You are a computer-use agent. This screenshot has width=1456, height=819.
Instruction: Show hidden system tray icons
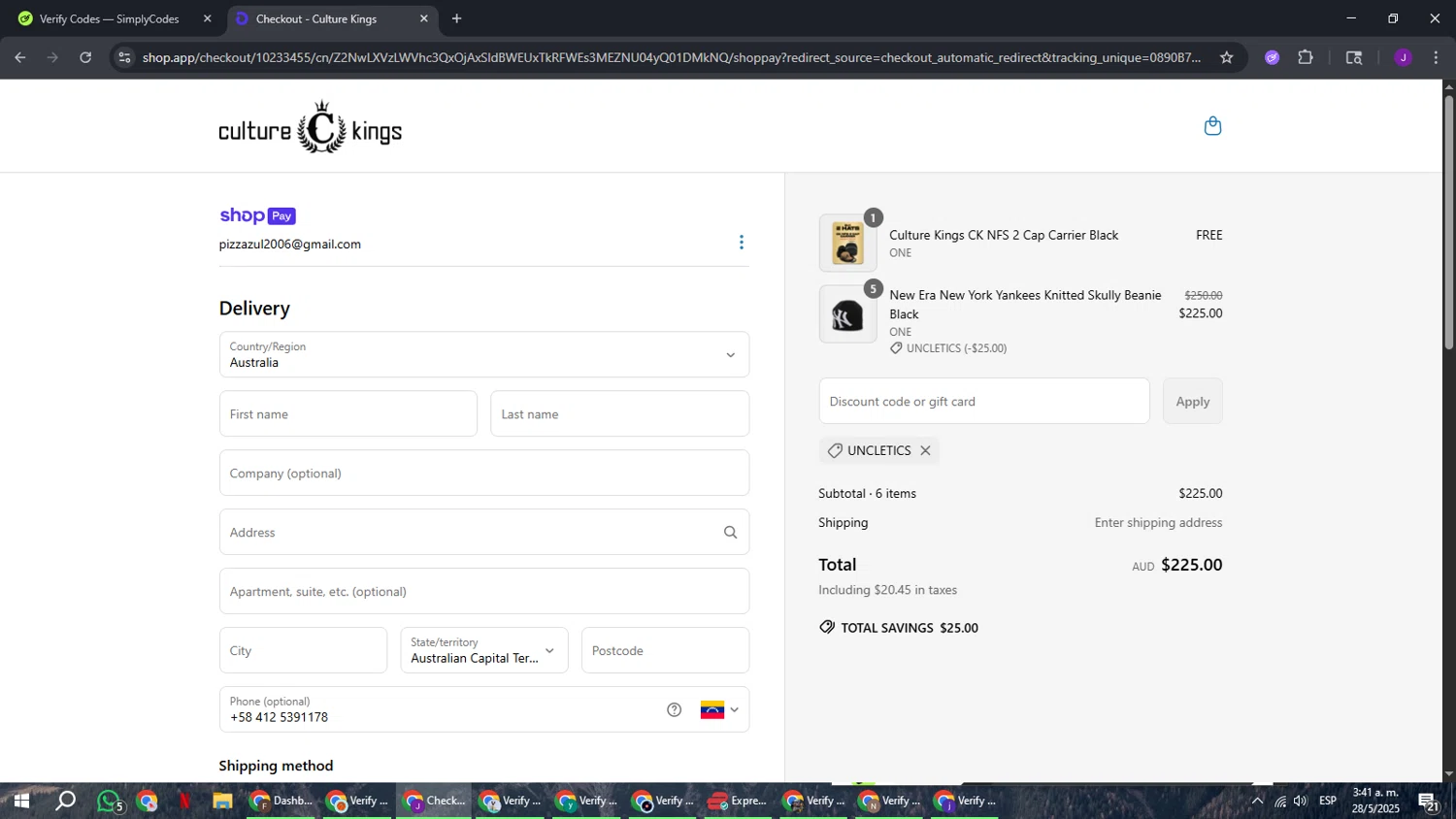click(x=1257, y=802)
